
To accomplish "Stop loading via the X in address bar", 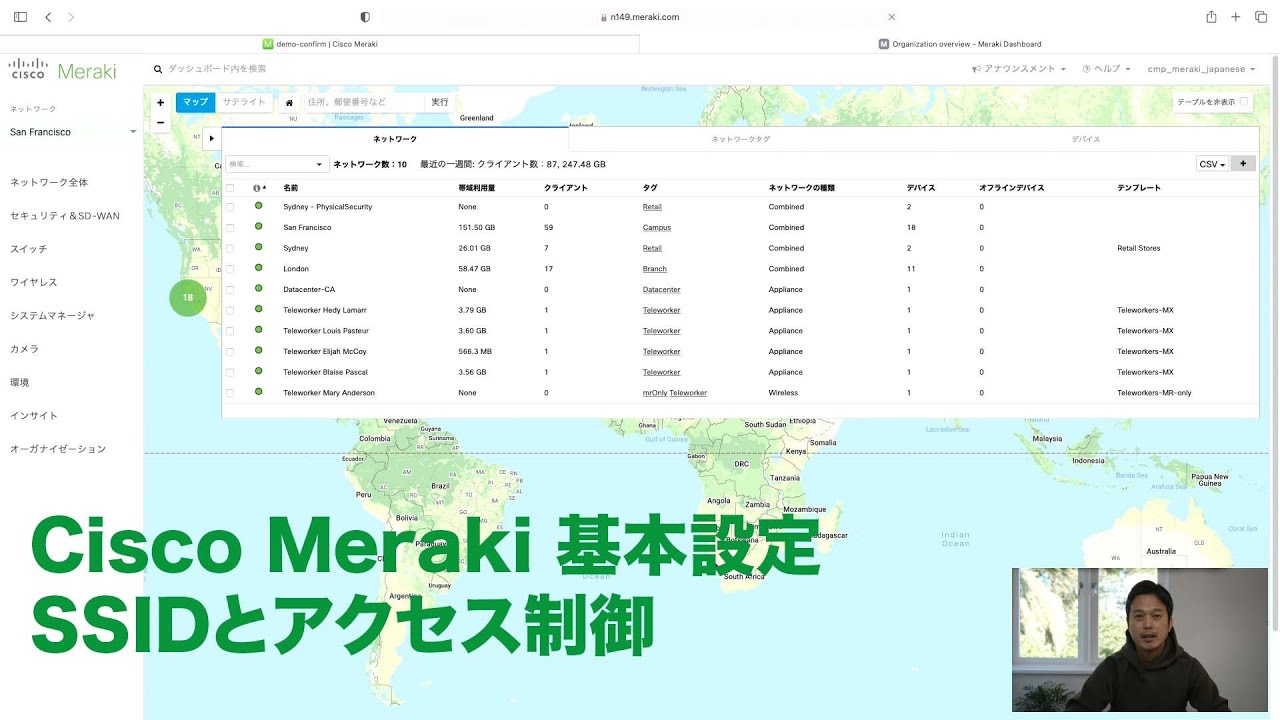I will (891, 17).
